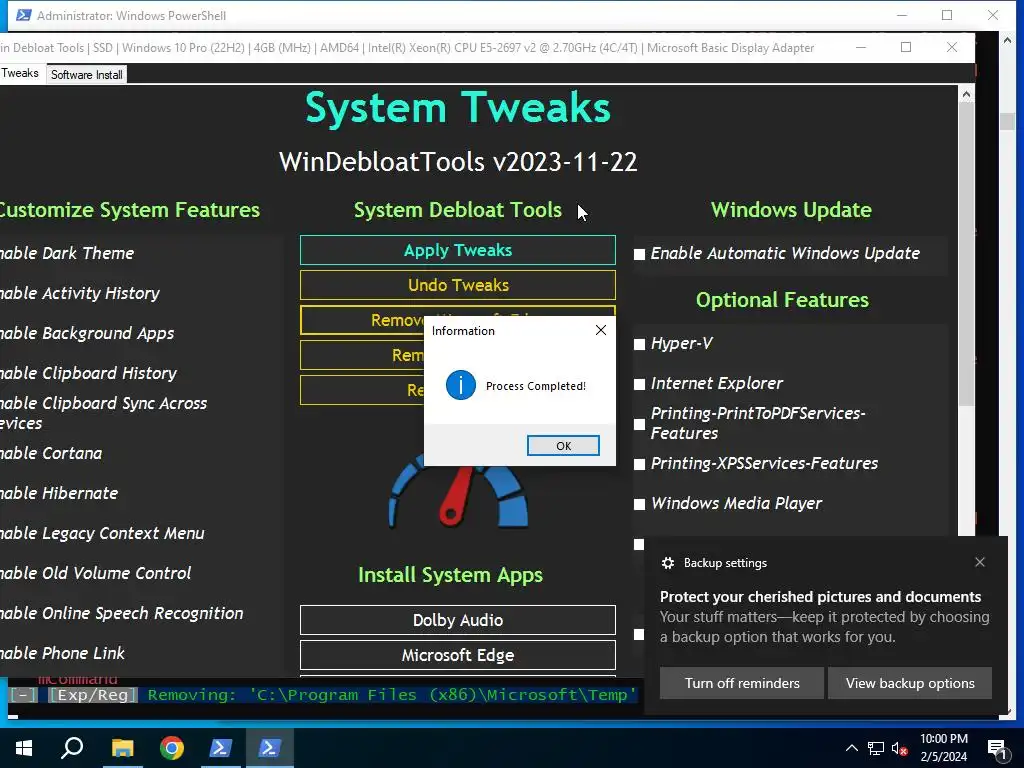Open the Action Center notifications icon
1024x768 pixels.
997,749
